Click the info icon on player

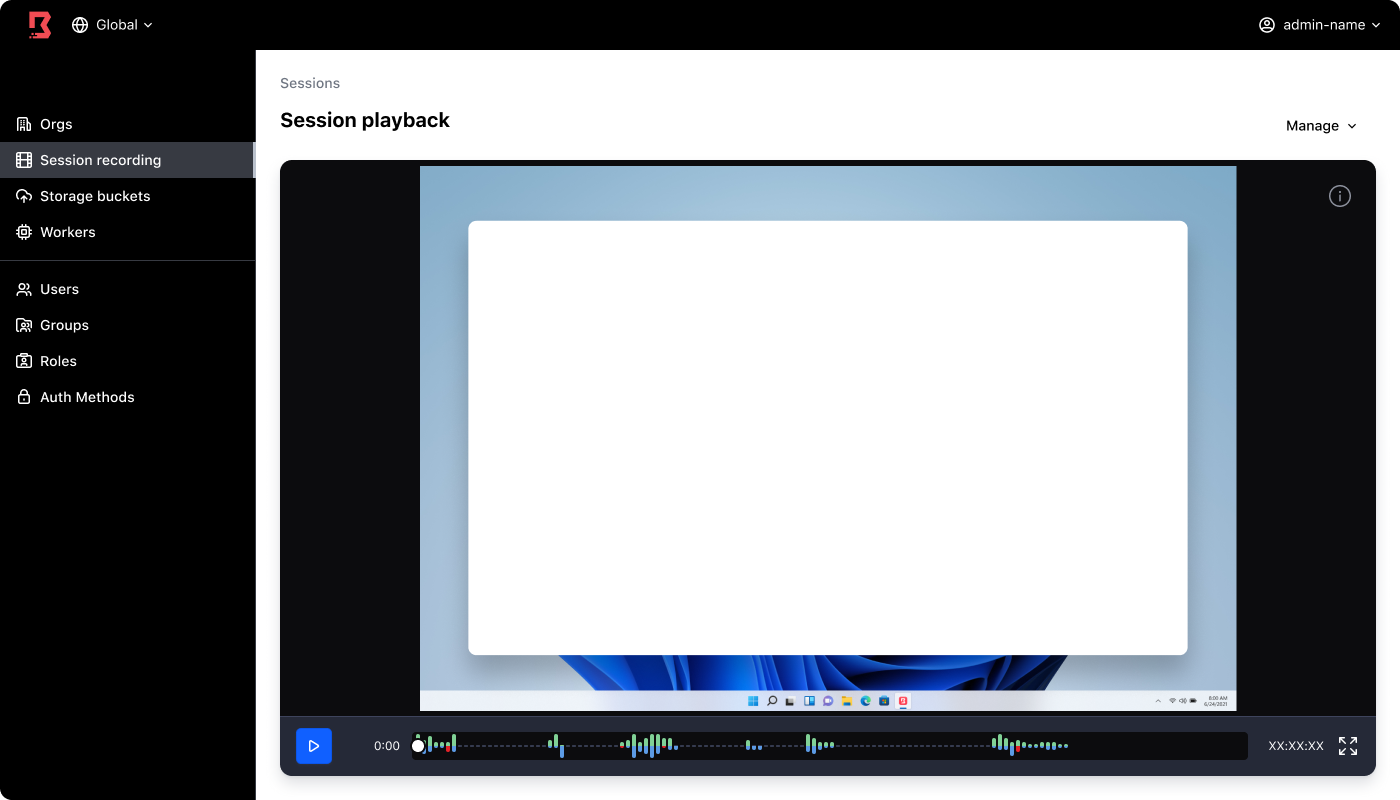[1340, 196]
